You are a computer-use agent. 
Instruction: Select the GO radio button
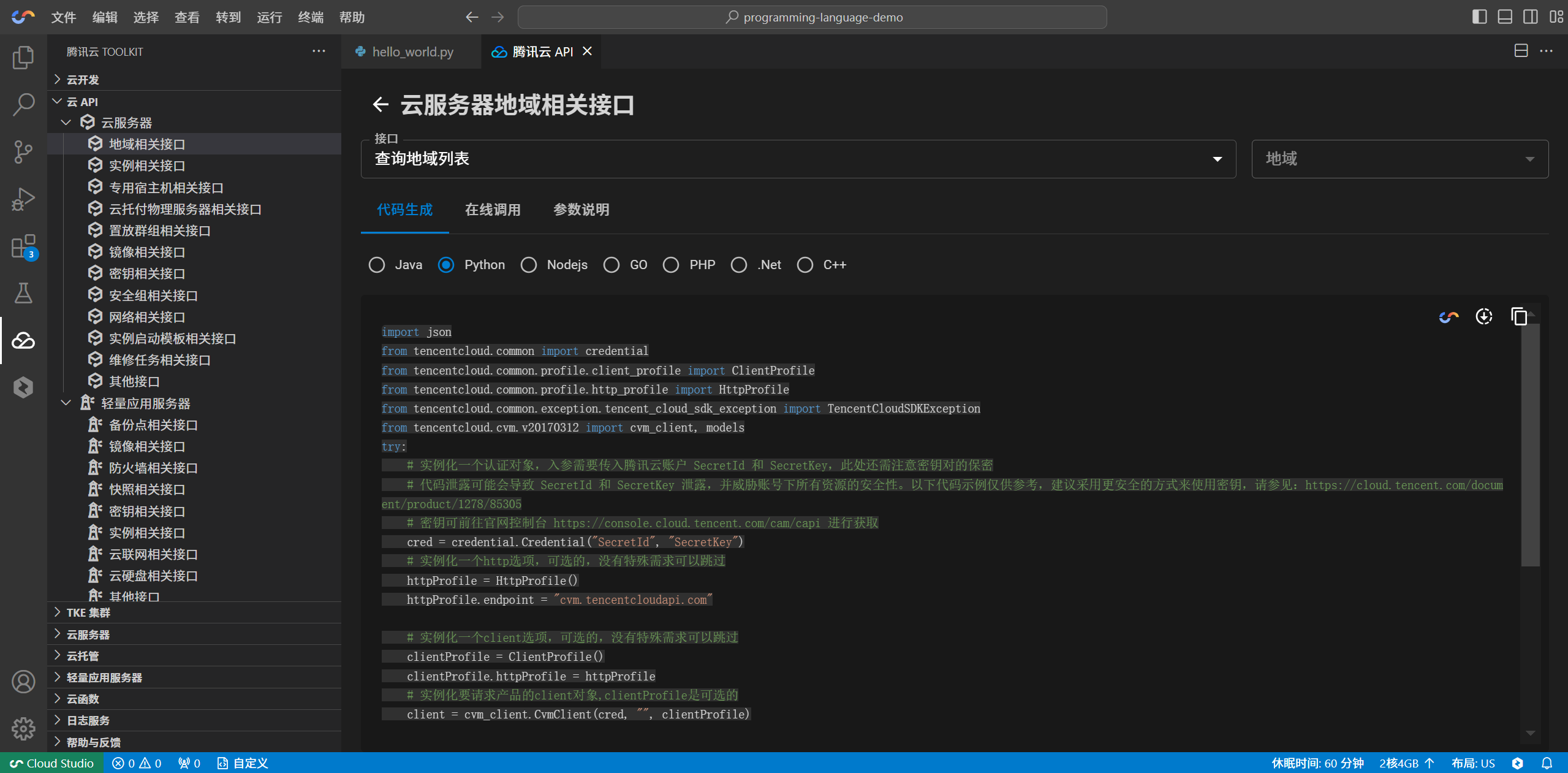coord(612,265)
